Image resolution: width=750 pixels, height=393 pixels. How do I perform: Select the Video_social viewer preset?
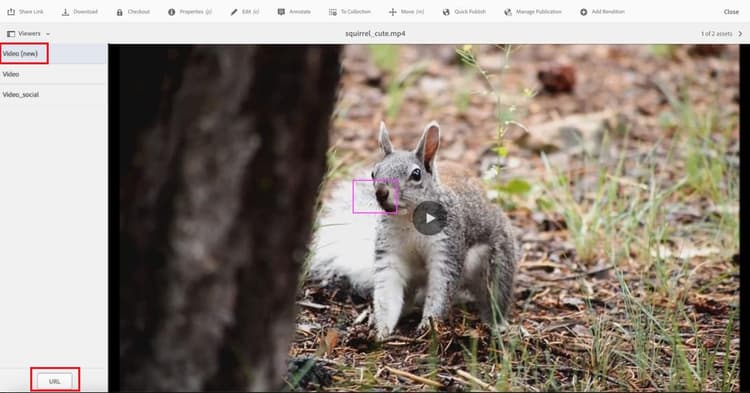point(53,95)
